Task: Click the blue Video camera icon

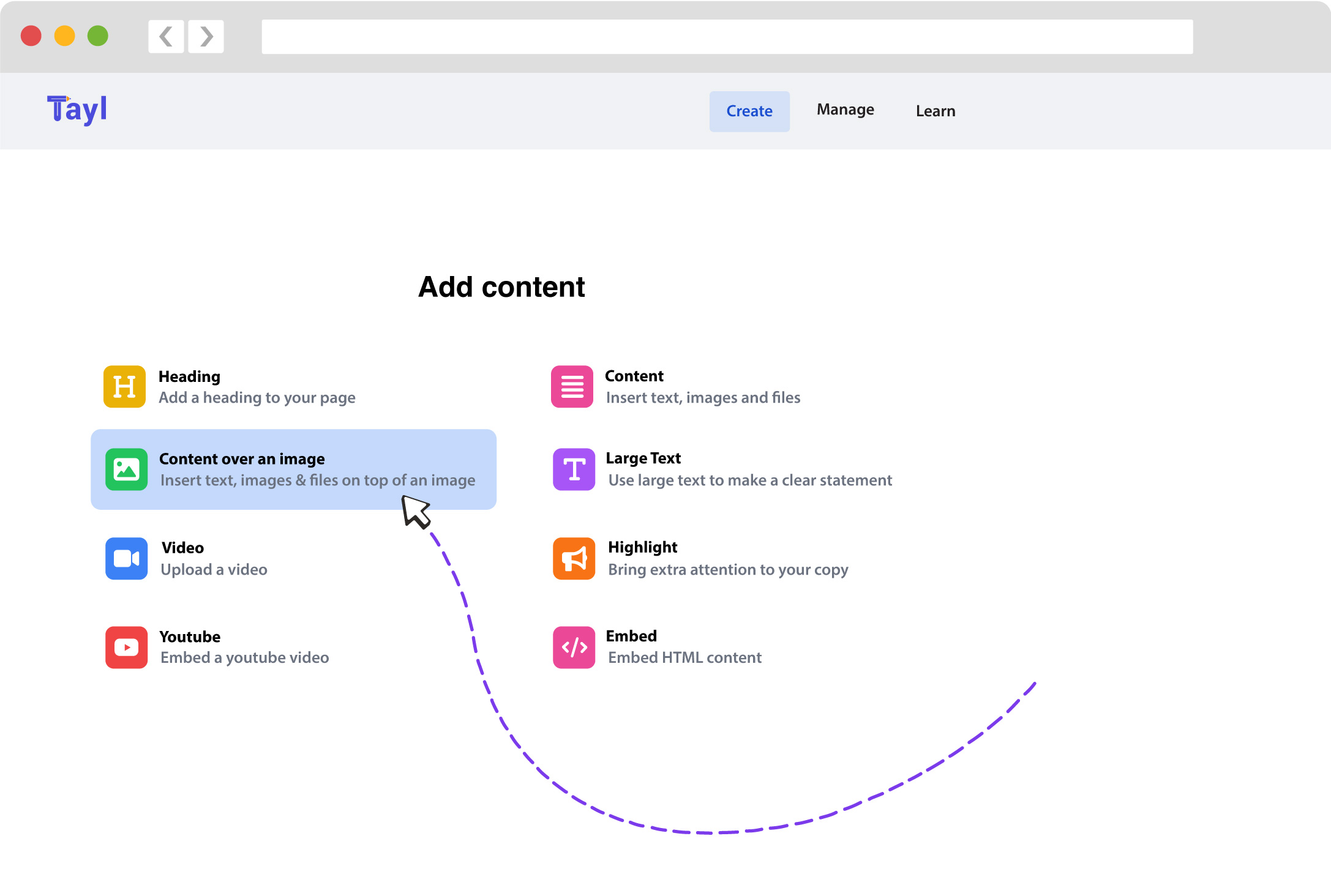Action: [x=126, y=558]
